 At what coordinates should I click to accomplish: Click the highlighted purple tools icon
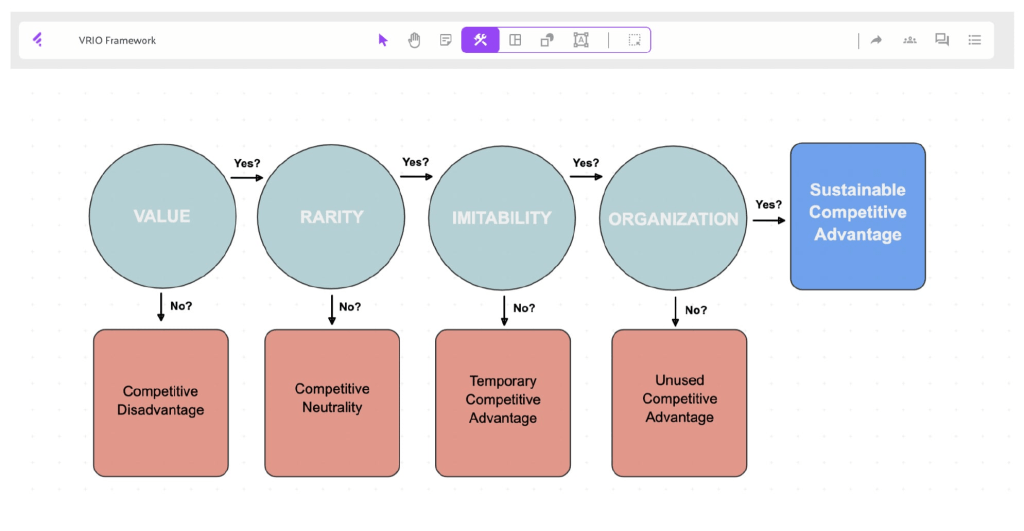[480, 40]
